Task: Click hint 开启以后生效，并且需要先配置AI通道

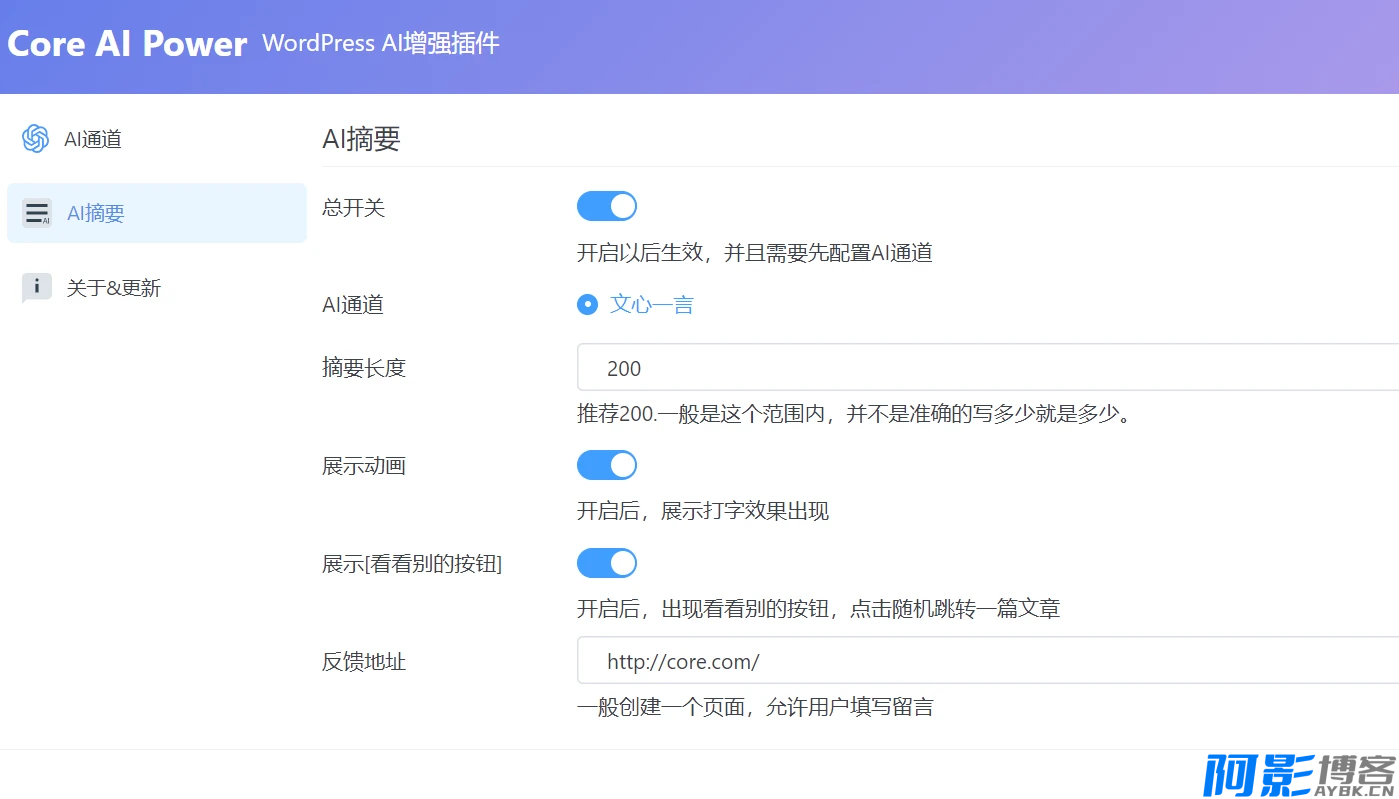Action: (755, 253)
